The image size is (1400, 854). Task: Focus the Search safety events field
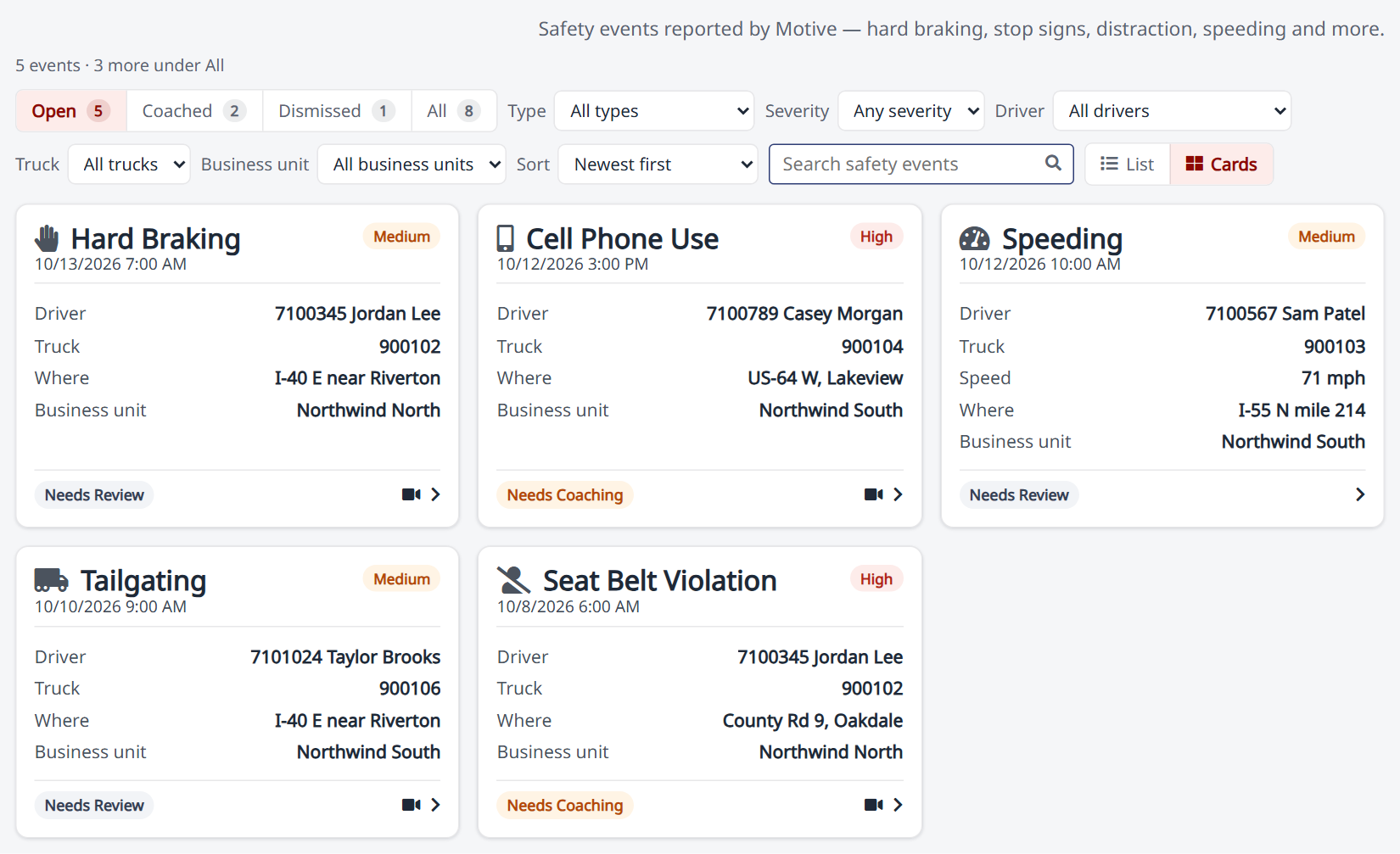point(921,165)
